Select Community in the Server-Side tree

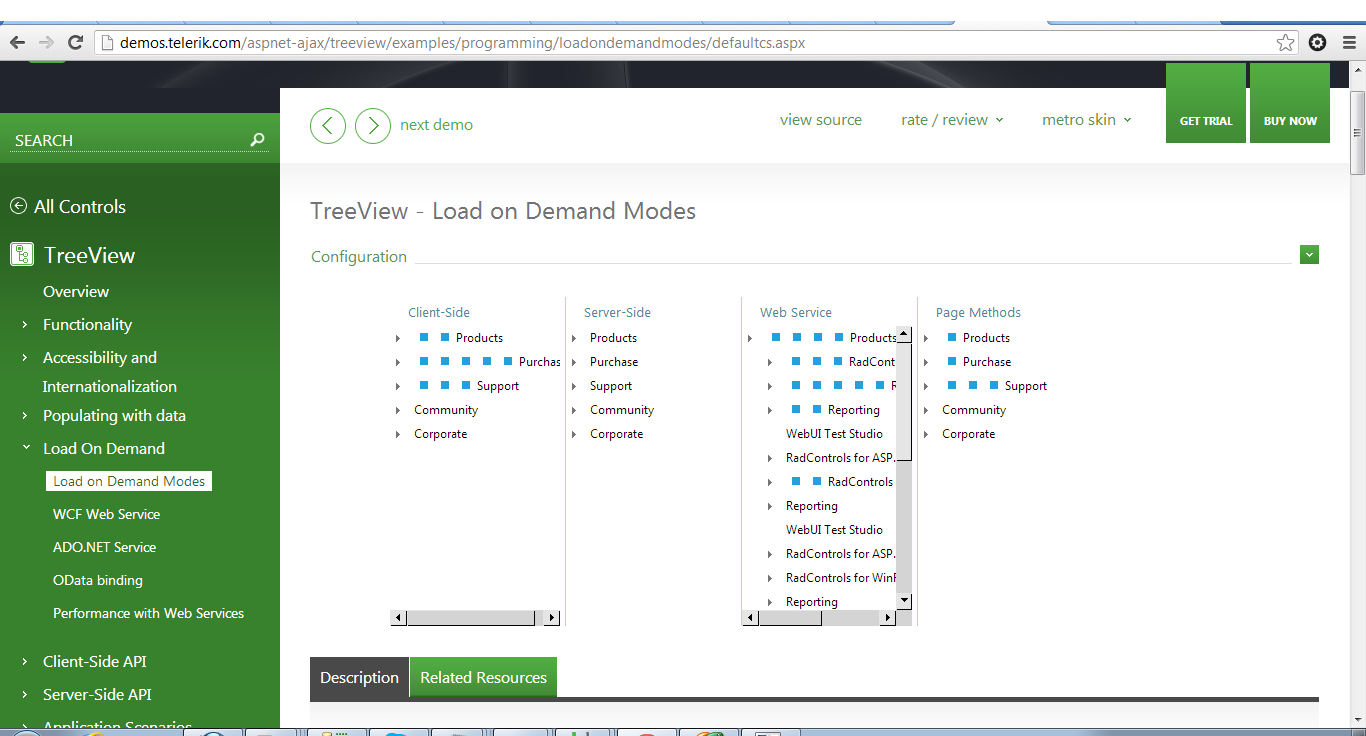[622, 410]
